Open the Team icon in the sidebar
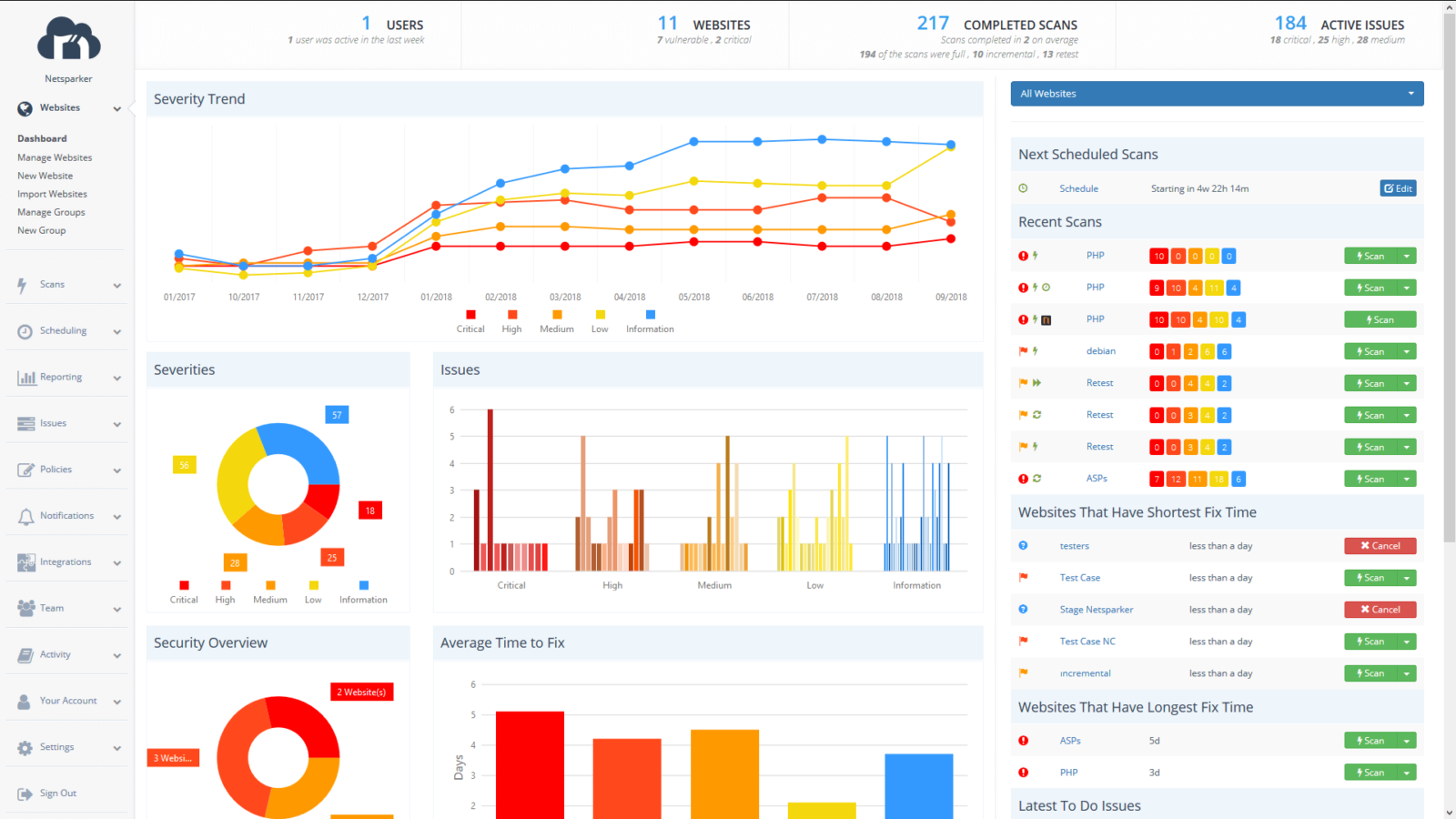The height and width of the screenshot is (819, 1456). click(x=25, y=608)
